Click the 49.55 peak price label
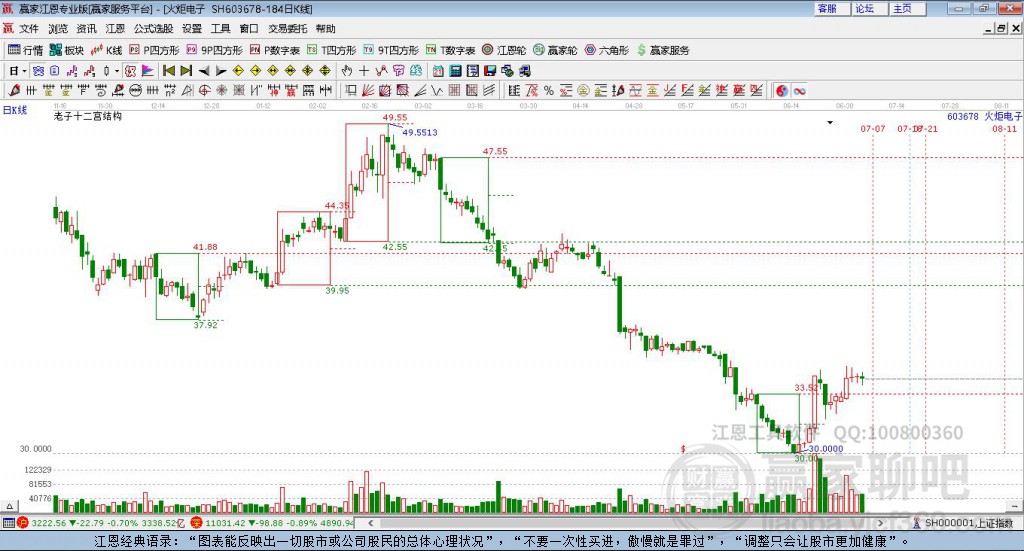 click(x=395, y=118)
